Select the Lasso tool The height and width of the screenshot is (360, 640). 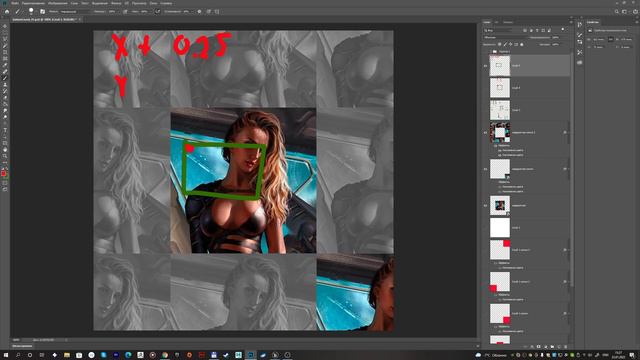pos(5,39)
